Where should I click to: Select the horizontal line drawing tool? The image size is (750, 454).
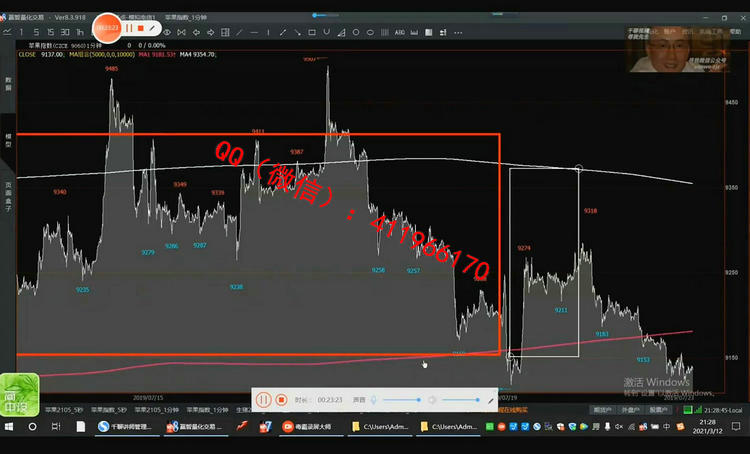click(254, 33)
